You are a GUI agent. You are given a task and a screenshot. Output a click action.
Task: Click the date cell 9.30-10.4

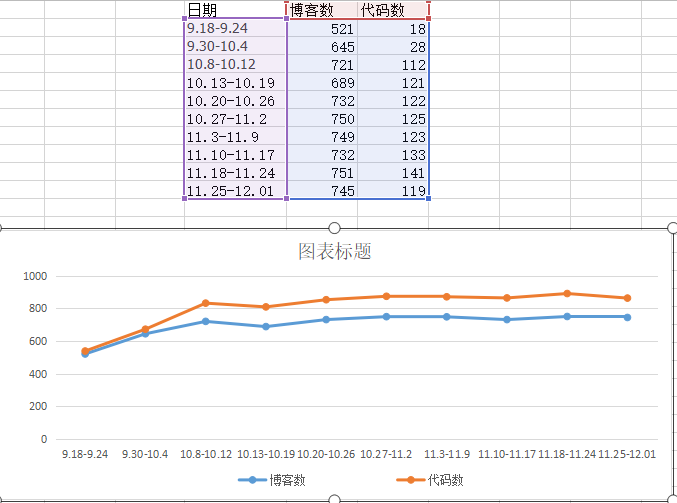(235, 46)
